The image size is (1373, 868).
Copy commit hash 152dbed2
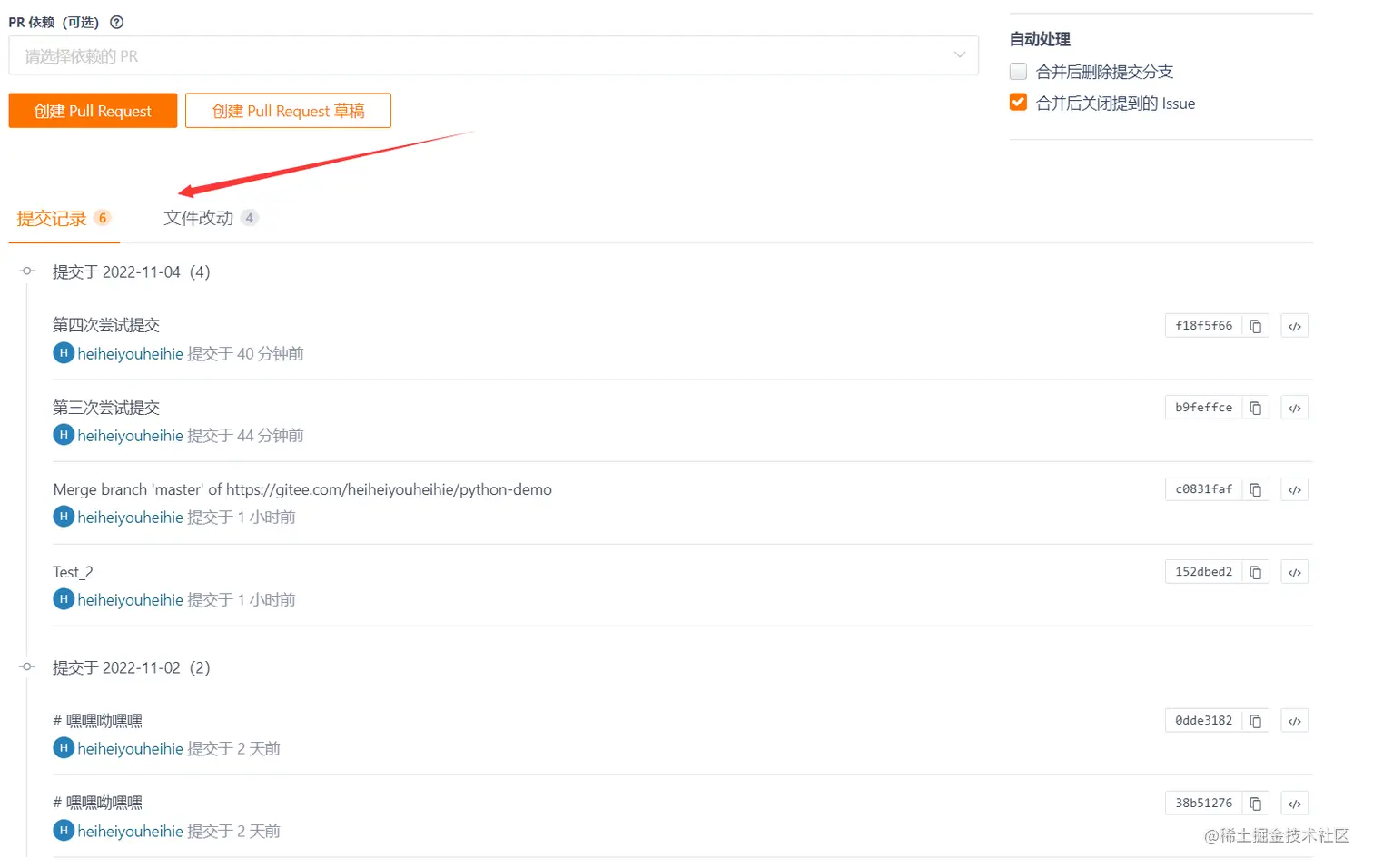pyautogui.click(x=1255, y=572)
